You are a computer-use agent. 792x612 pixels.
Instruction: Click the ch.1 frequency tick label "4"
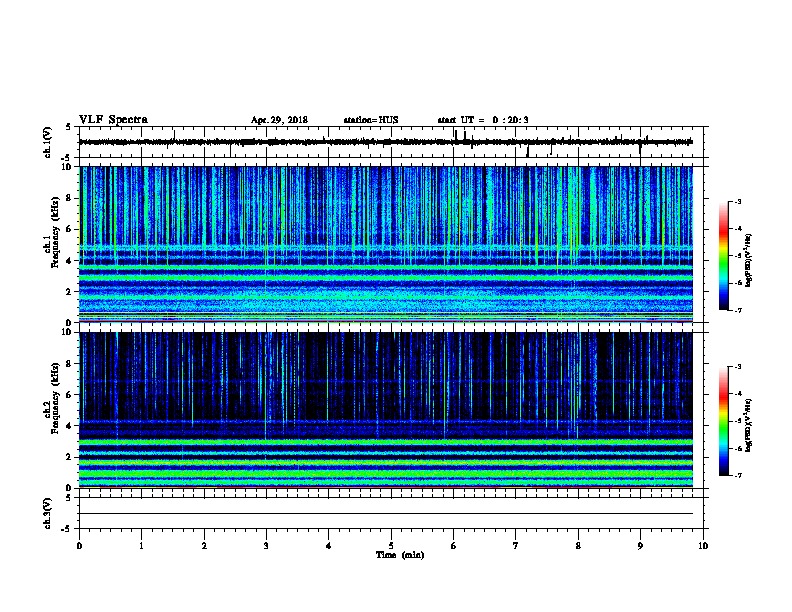(x=70, y=261)
